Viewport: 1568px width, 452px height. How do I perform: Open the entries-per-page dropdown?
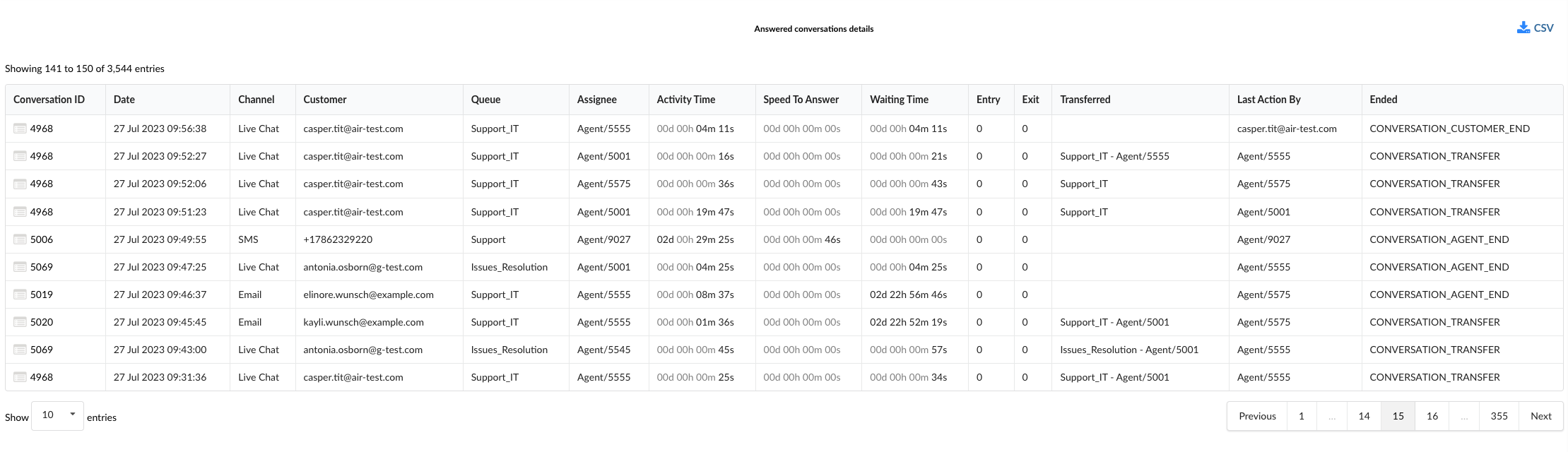point(57,415)
